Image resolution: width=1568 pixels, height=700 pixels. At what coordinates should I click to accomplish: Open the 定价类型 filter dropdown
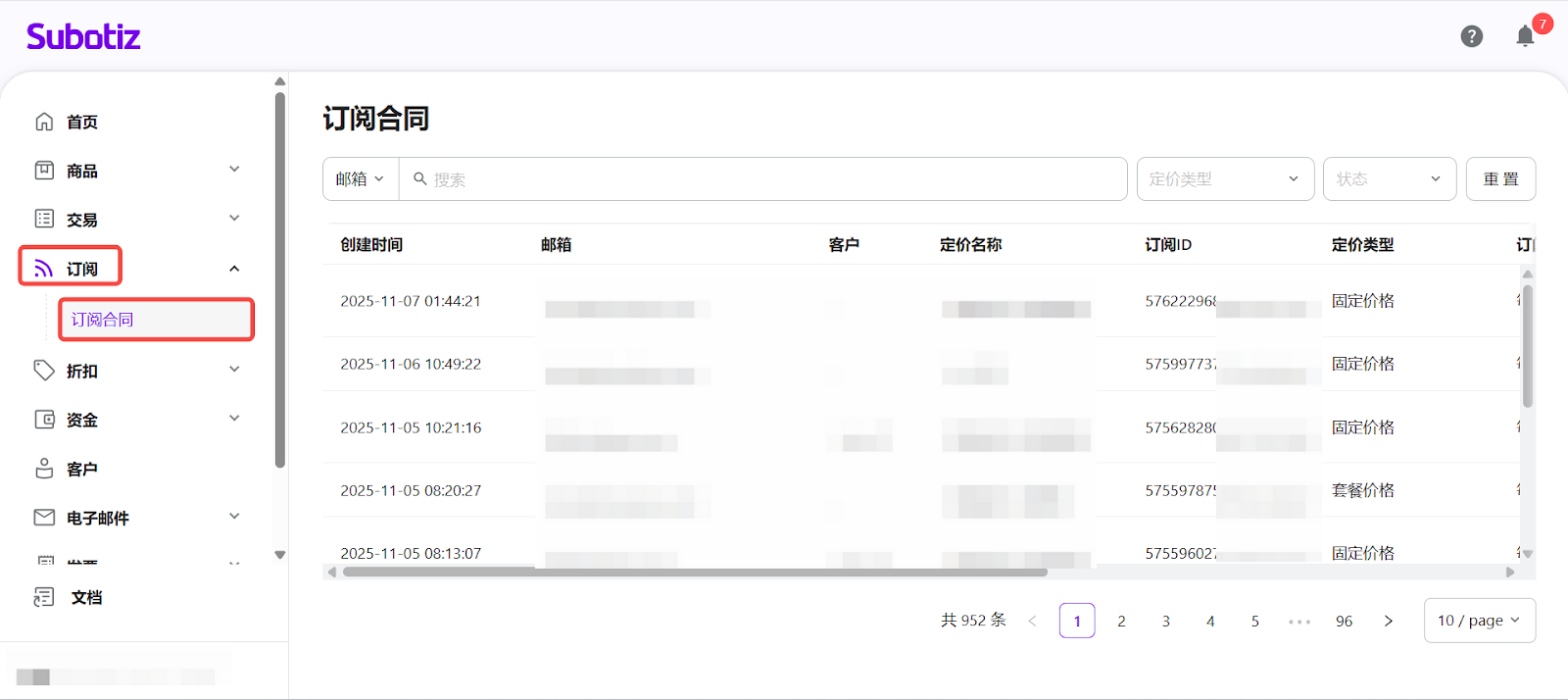click(1224, 179)
